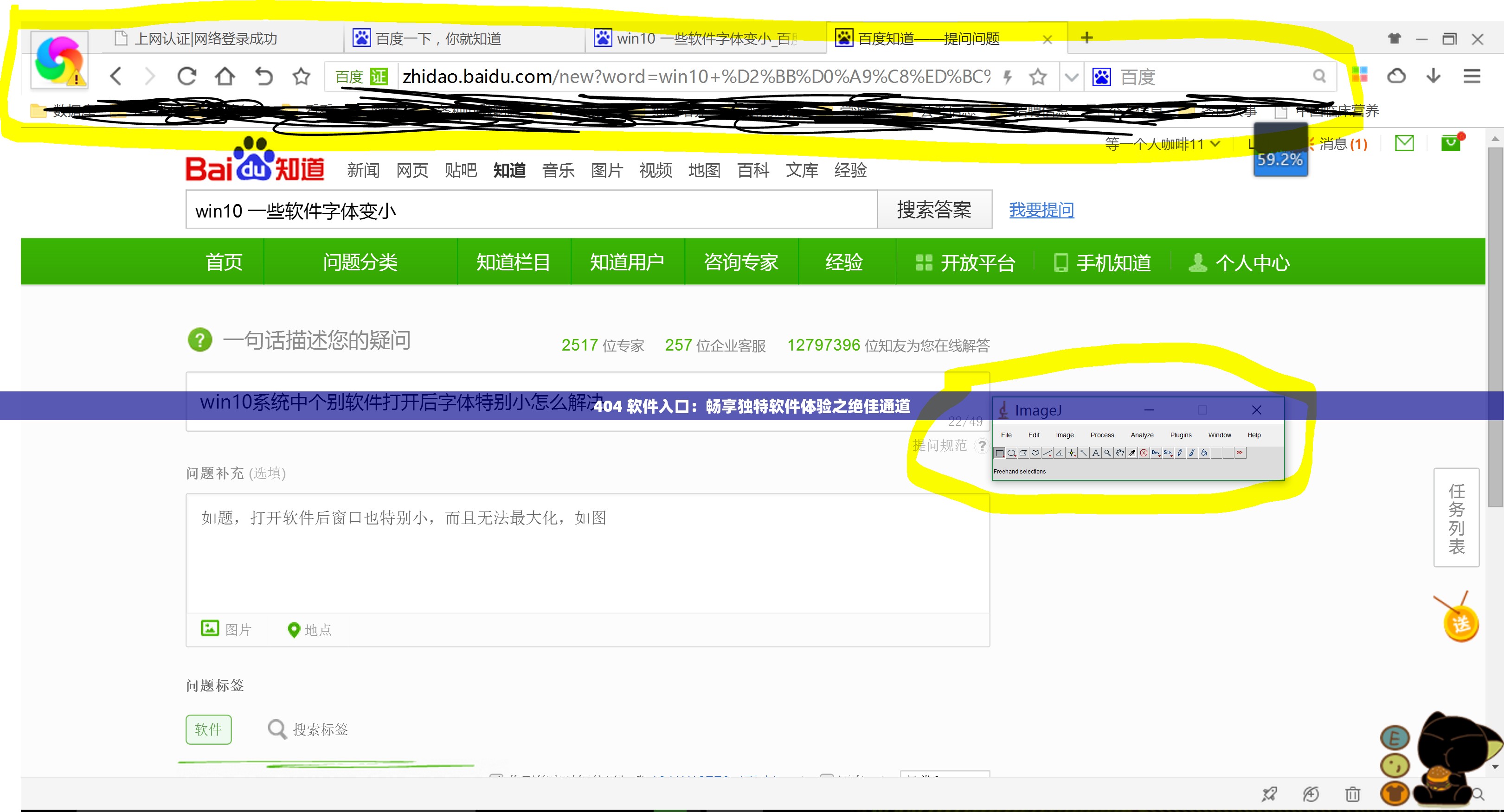Select the Text tool in ImageJ
Viewport: 1504px width, 812px height.
[1096, 453]
